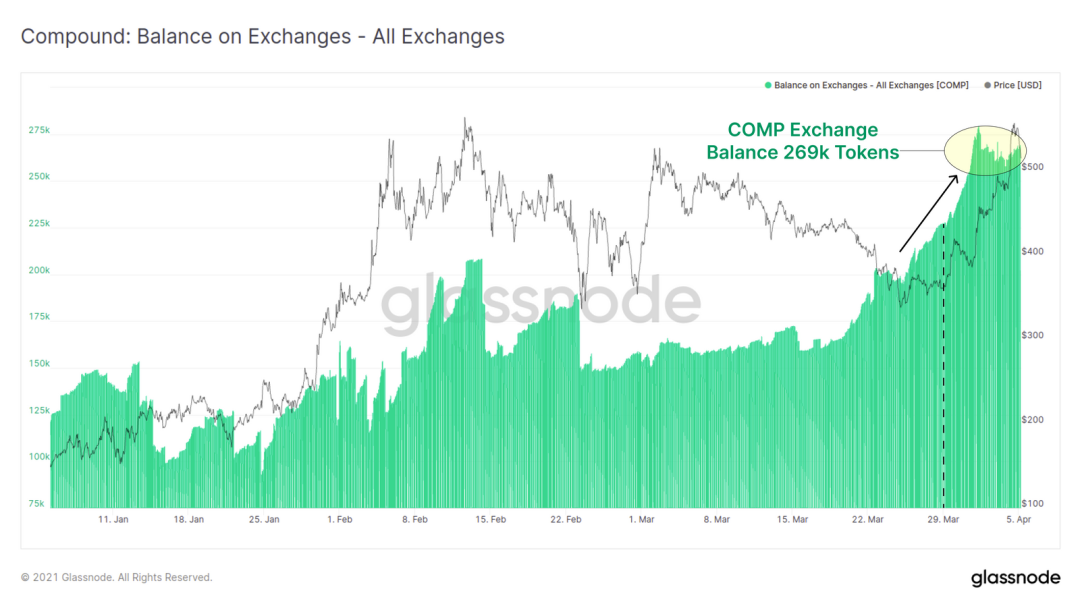Click the copyright 2021 Glassnode text
This screenshot has height=606, width=1080.
(116, 577)
